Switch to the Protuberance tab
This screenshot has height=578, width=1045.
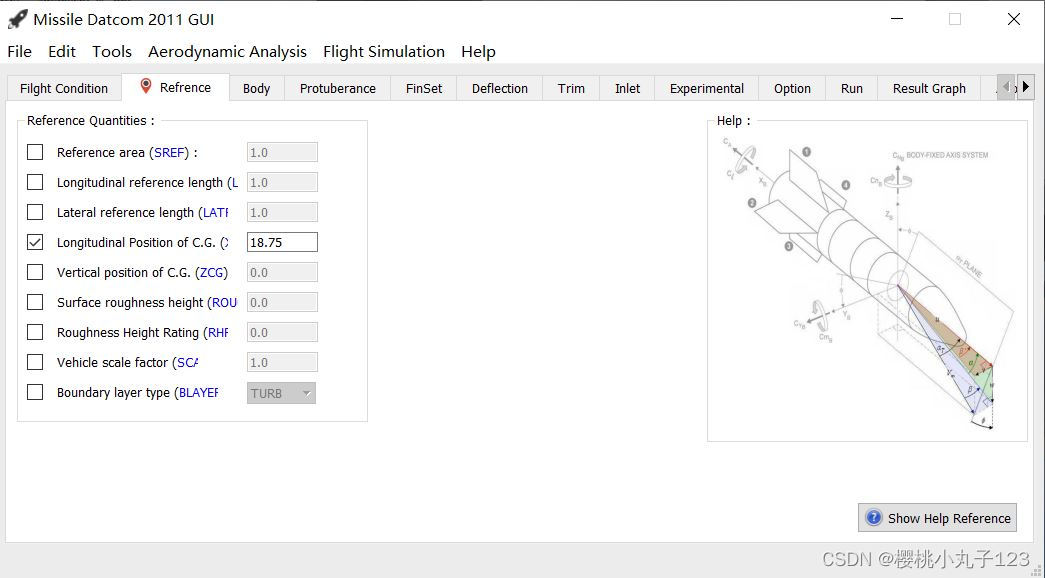(338, 89)
